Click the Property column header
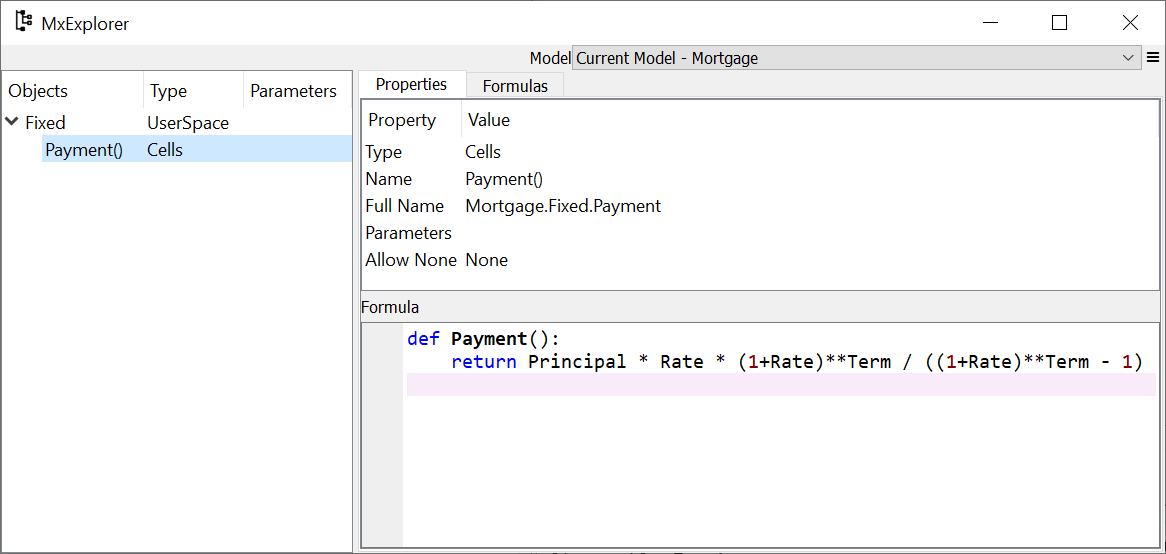Viewport: 1166px width, 554px height. (411, 119)
